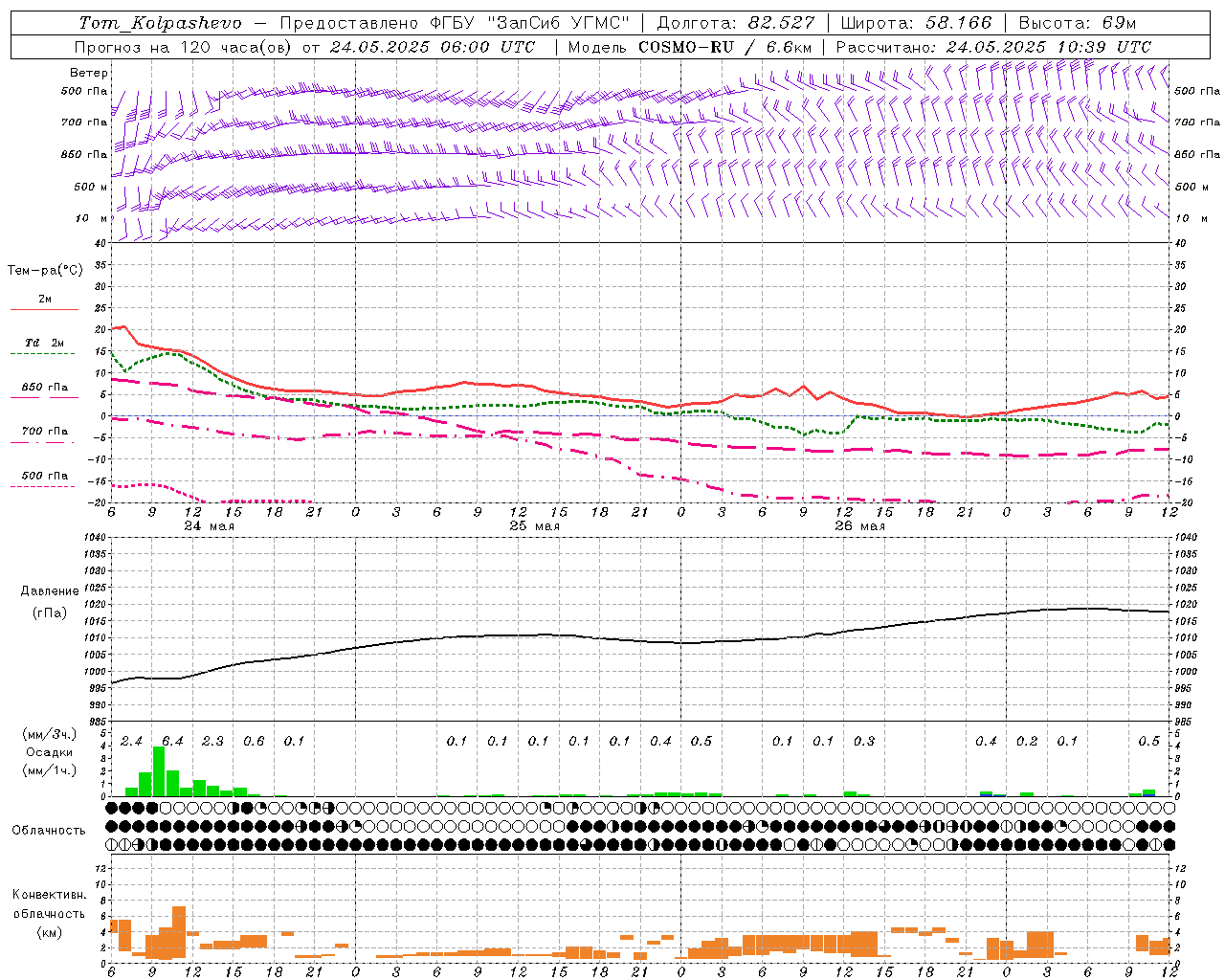Screen dimensions: 1225x980
Task: Click the 2.4 three-hour precipitation value
Action: tap(131, 741)
